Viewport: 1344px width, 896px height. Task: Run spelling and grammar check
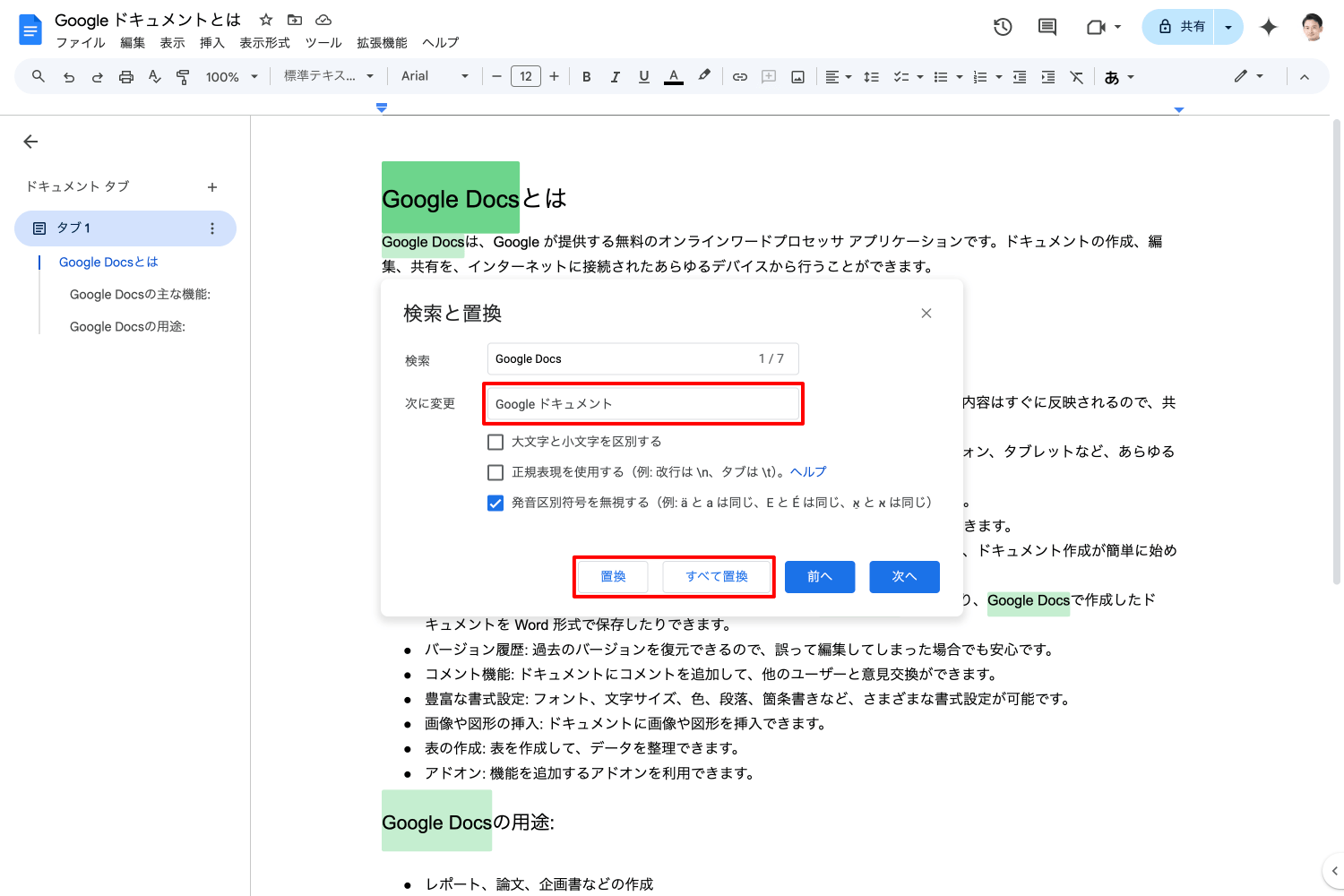(155, 77)
